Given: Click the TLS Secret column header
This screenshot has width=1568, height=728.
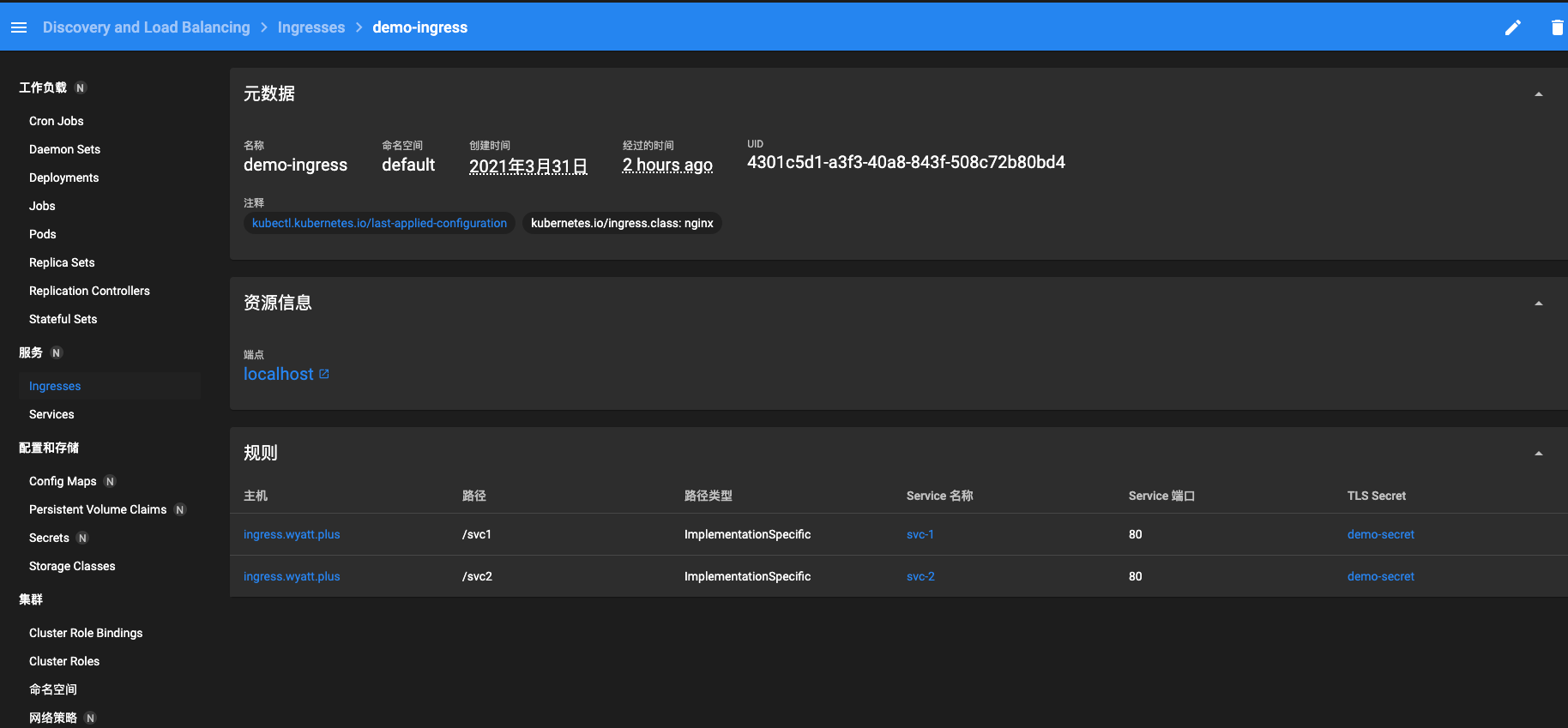Looking at the screenshot, I should [1377, 496].
